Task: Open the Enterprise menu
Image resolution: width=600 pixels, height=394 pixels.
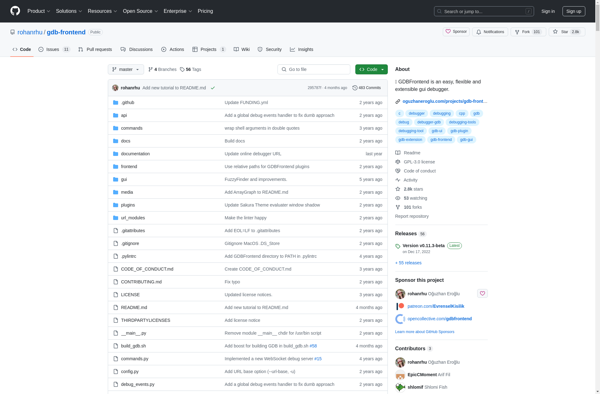Action: [178, 11]
